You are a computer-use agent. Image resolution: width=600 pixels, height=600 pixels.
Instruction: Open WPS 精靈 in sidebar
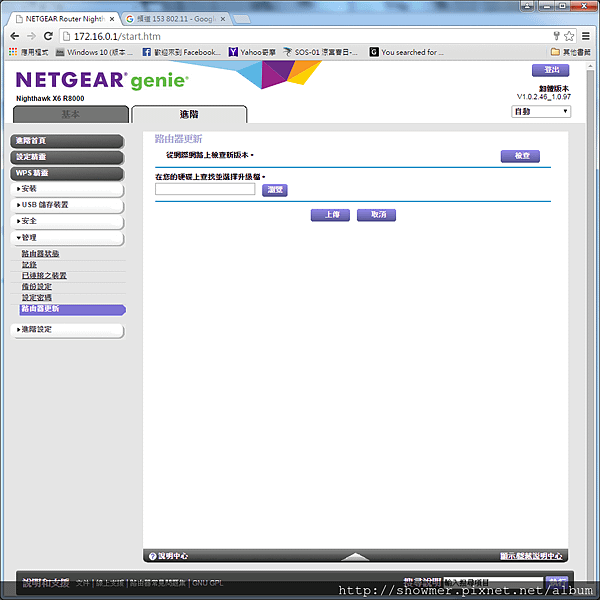point(67,173)
